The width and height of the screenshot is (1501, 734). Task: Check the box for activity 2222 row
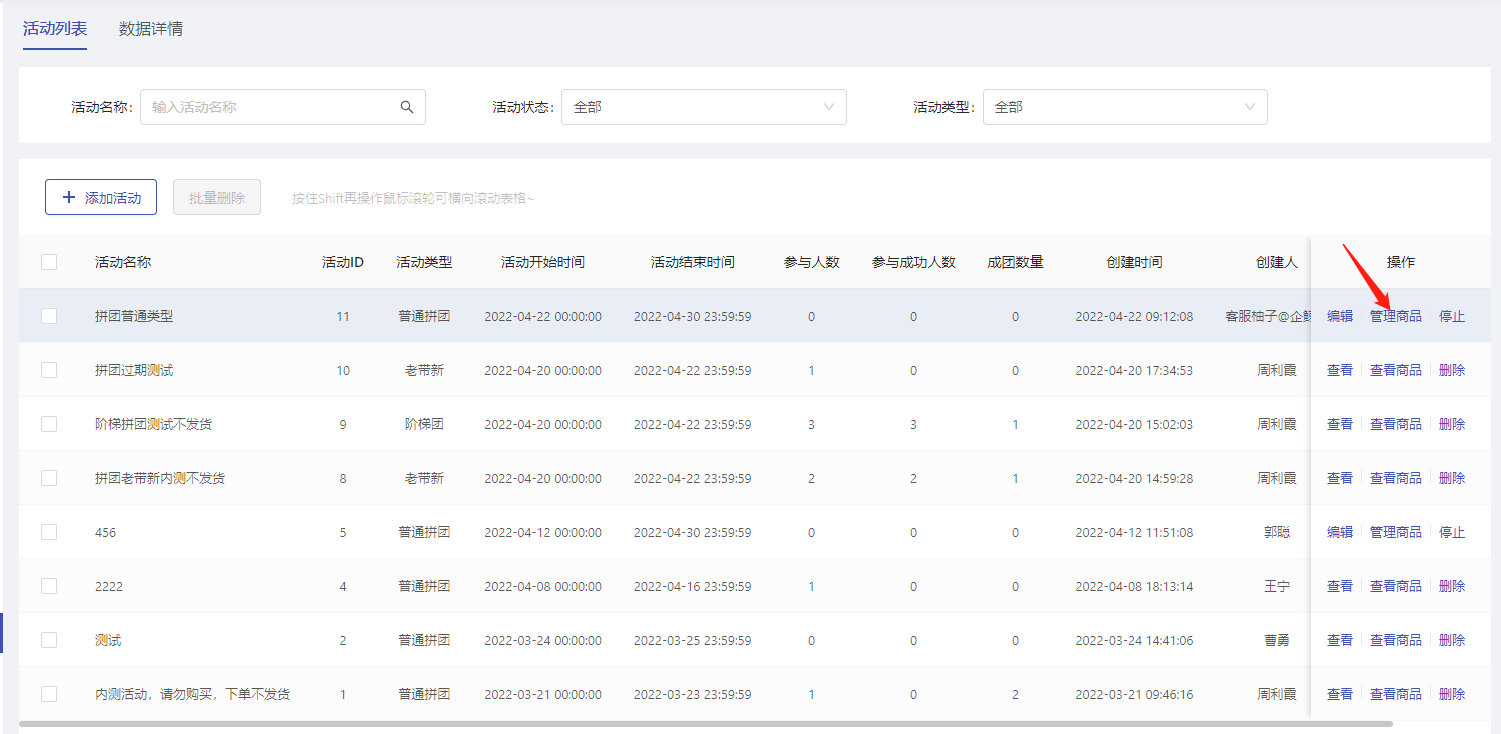coord(49,586)
